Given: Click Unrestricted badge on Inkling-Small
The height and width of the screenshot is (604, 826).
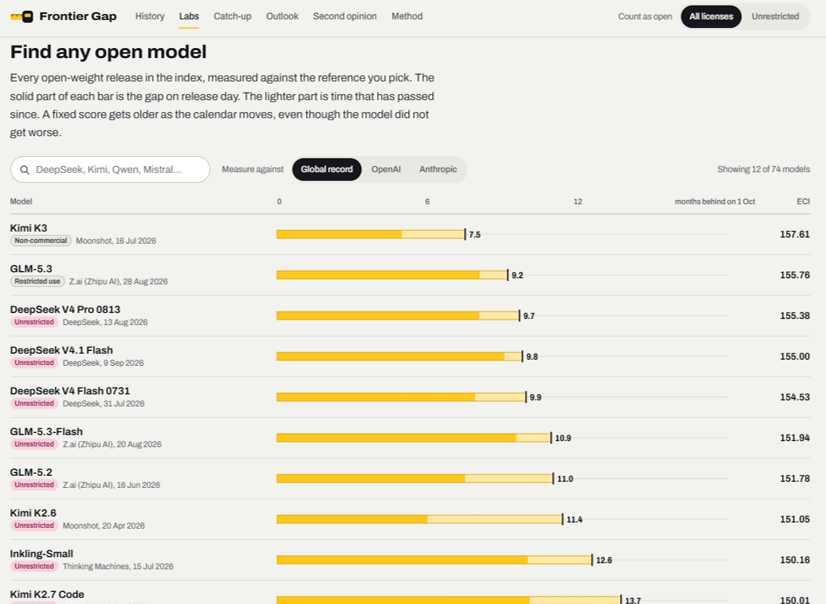Looking at the screenshot, I should tap(34, 566).
